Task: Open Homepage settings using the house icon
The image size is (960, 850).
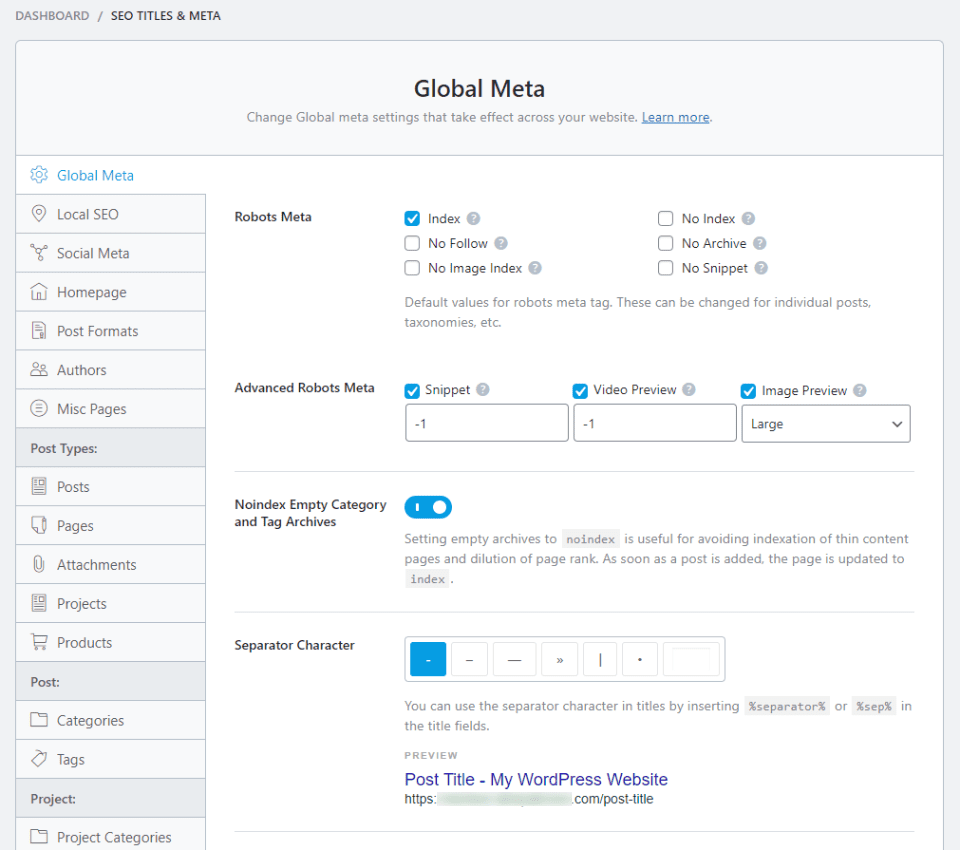Action: pyautogui.click(x=39, y=291)
